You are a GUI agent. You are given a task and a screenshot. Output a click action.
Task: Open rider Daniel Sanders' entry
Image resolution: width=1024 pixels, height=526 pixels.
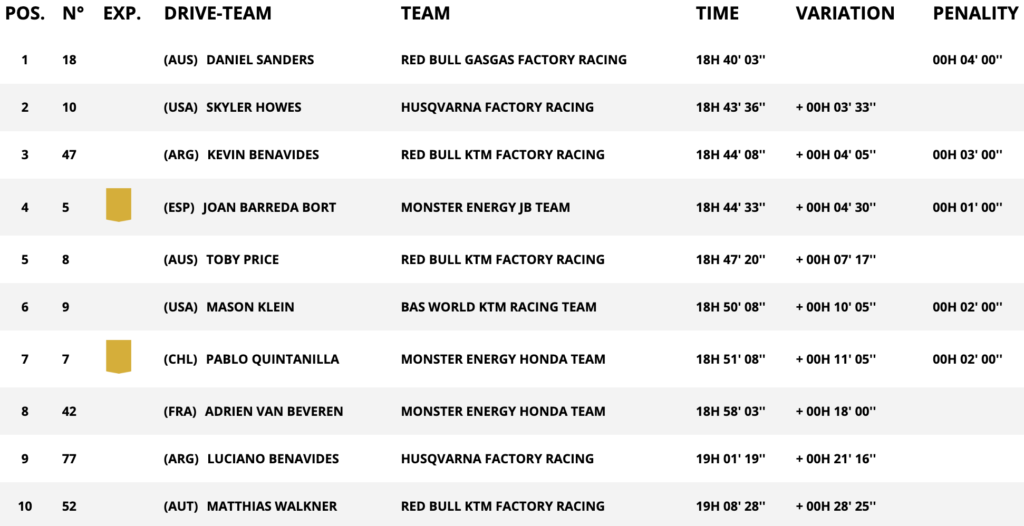point(259,60)
